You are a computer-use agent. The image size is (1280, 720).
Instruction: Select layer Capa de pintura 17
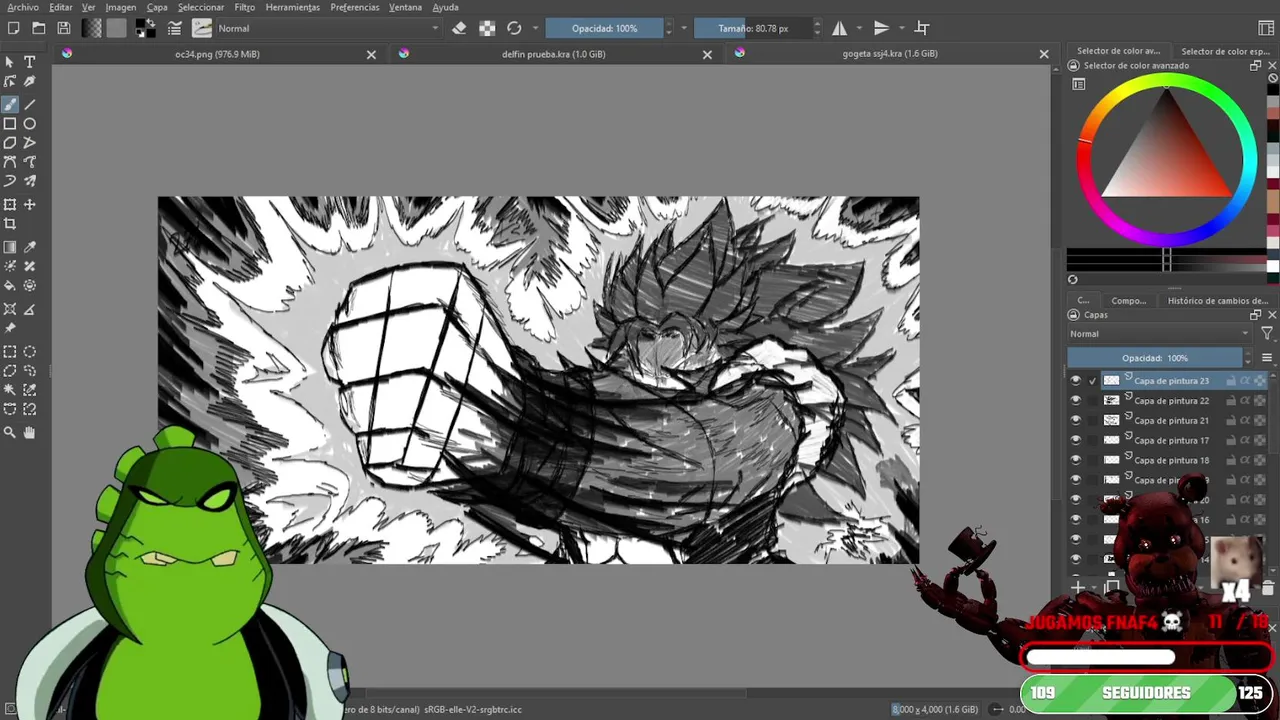(x=1171, y=440)
